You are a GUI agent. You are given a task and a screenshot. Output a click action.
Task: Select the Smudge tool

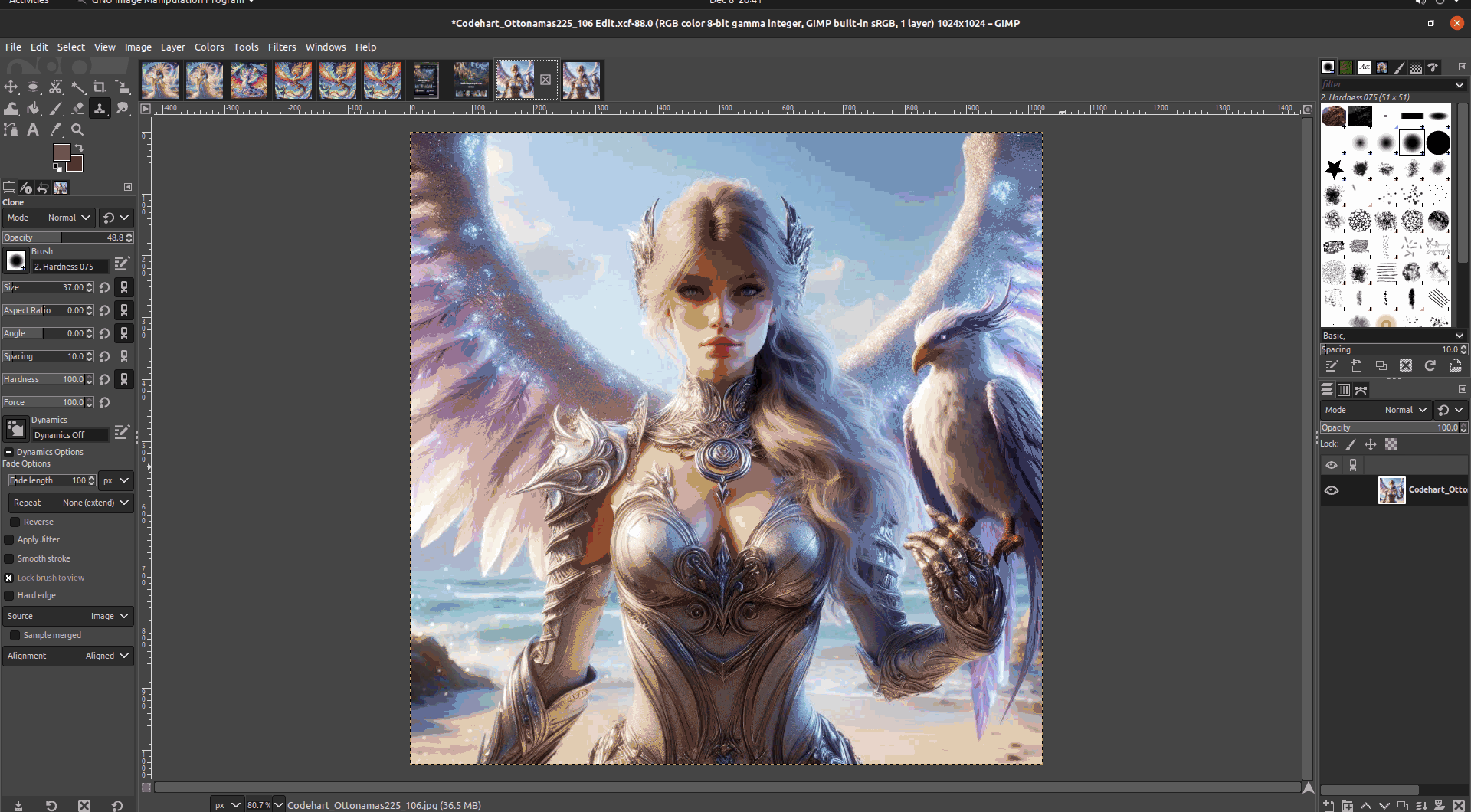[122, 109]
